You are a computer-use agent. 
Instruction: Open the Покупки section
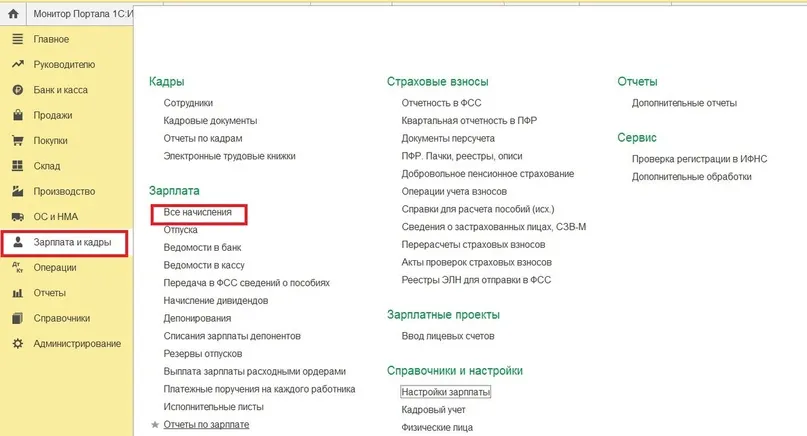pos(50,140)
